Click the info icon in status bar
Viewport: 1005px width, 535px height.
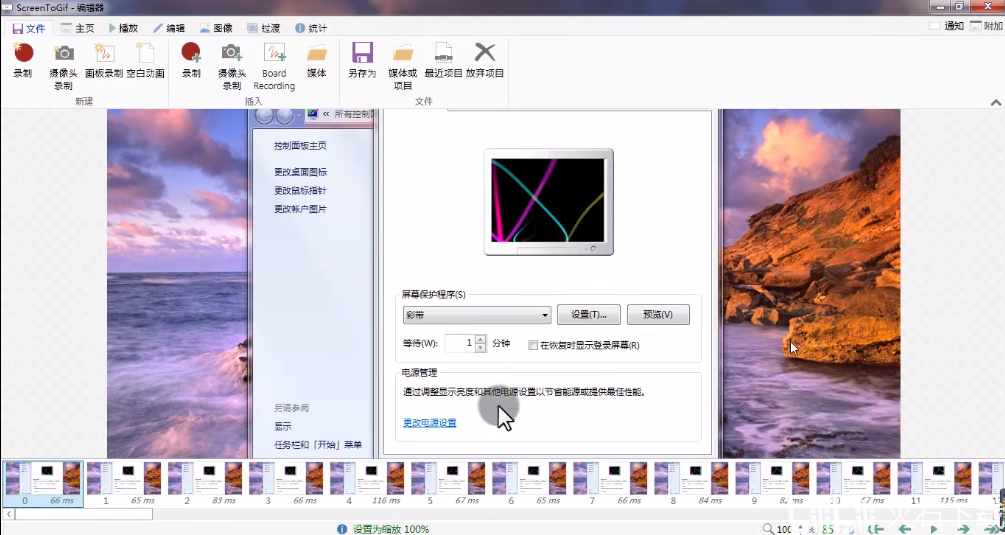343,529
